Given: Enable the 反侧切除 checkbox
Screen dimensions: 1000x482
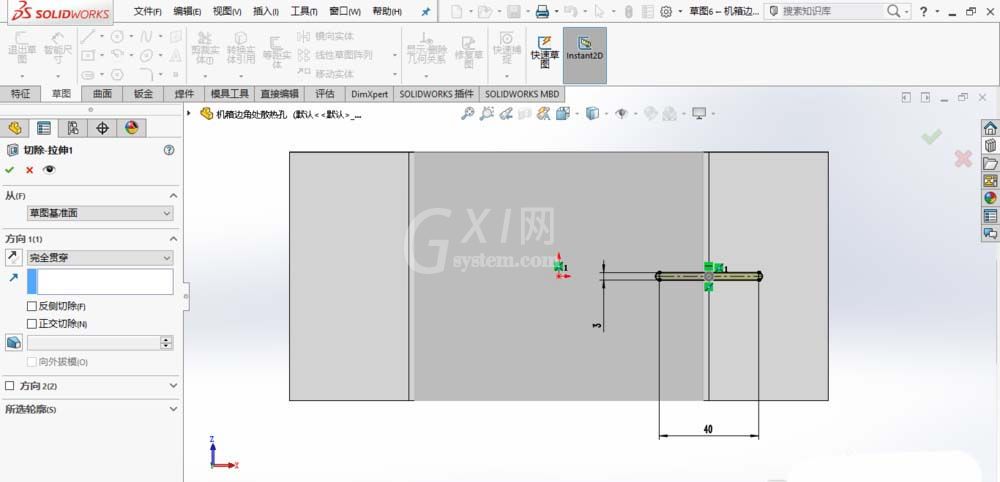Looking at the screenshot, I should (32, 306).
